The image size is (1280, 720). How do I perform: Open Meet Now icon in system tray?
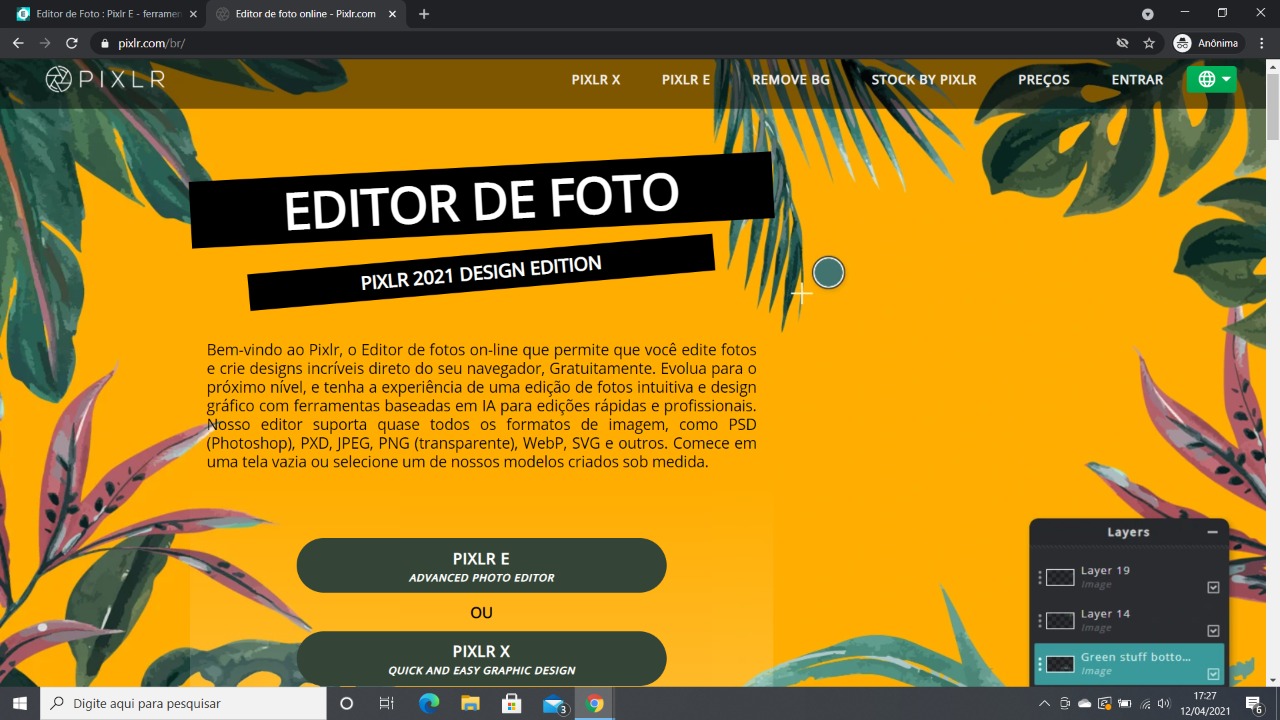(x=1065, y=703)
